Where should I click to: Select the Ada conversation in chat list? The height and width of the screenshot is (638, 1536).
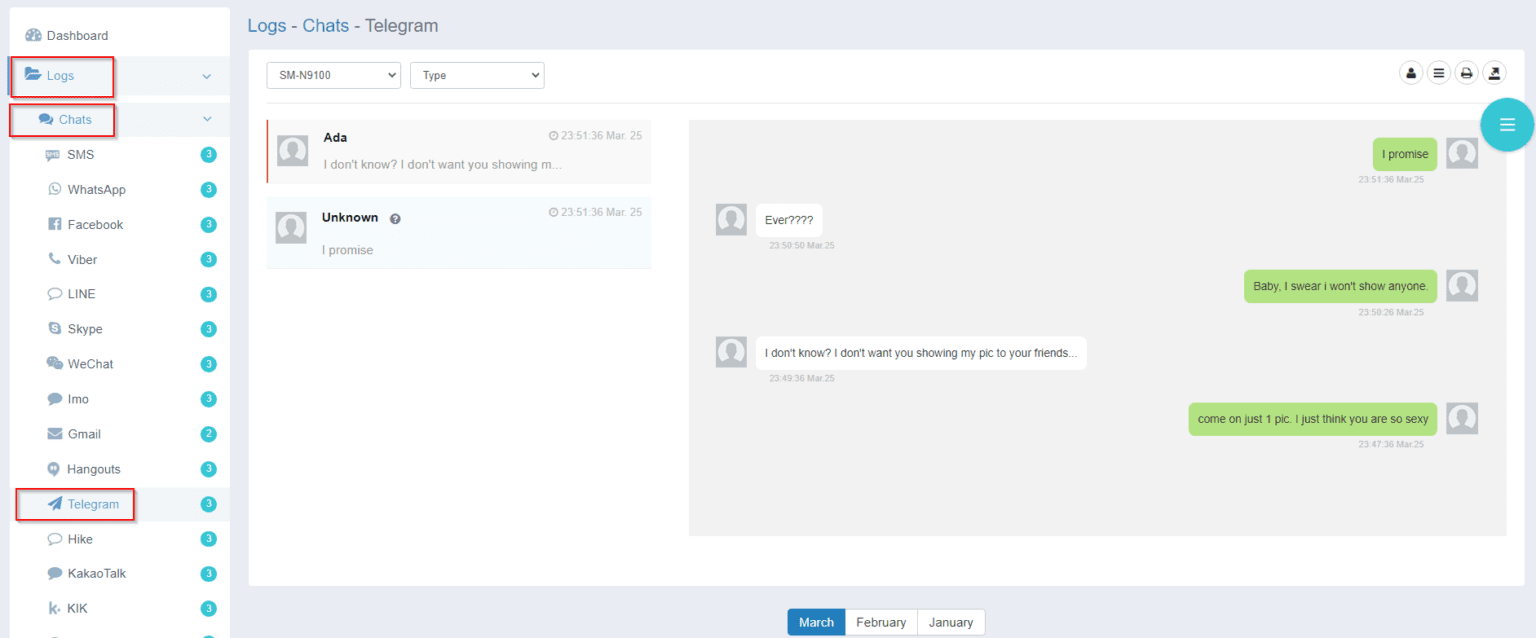[459, 152]
